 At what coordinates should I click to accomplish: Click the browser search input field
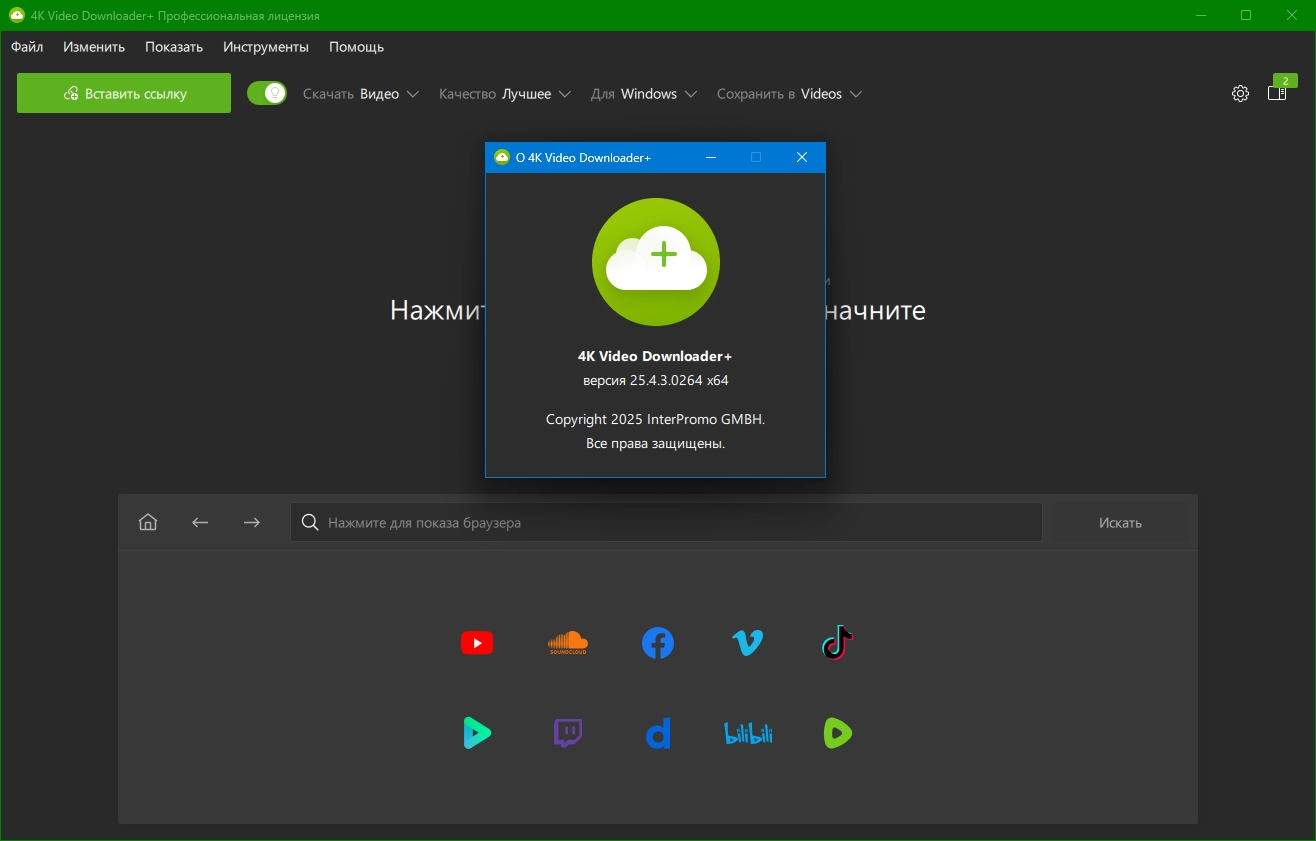click(x=666, y=522)
